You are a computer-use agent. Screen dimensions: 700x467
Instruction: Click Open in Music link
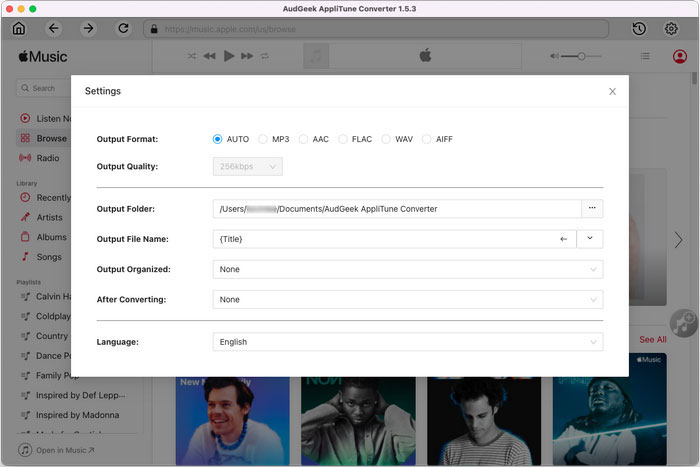[x=57, y=450]
